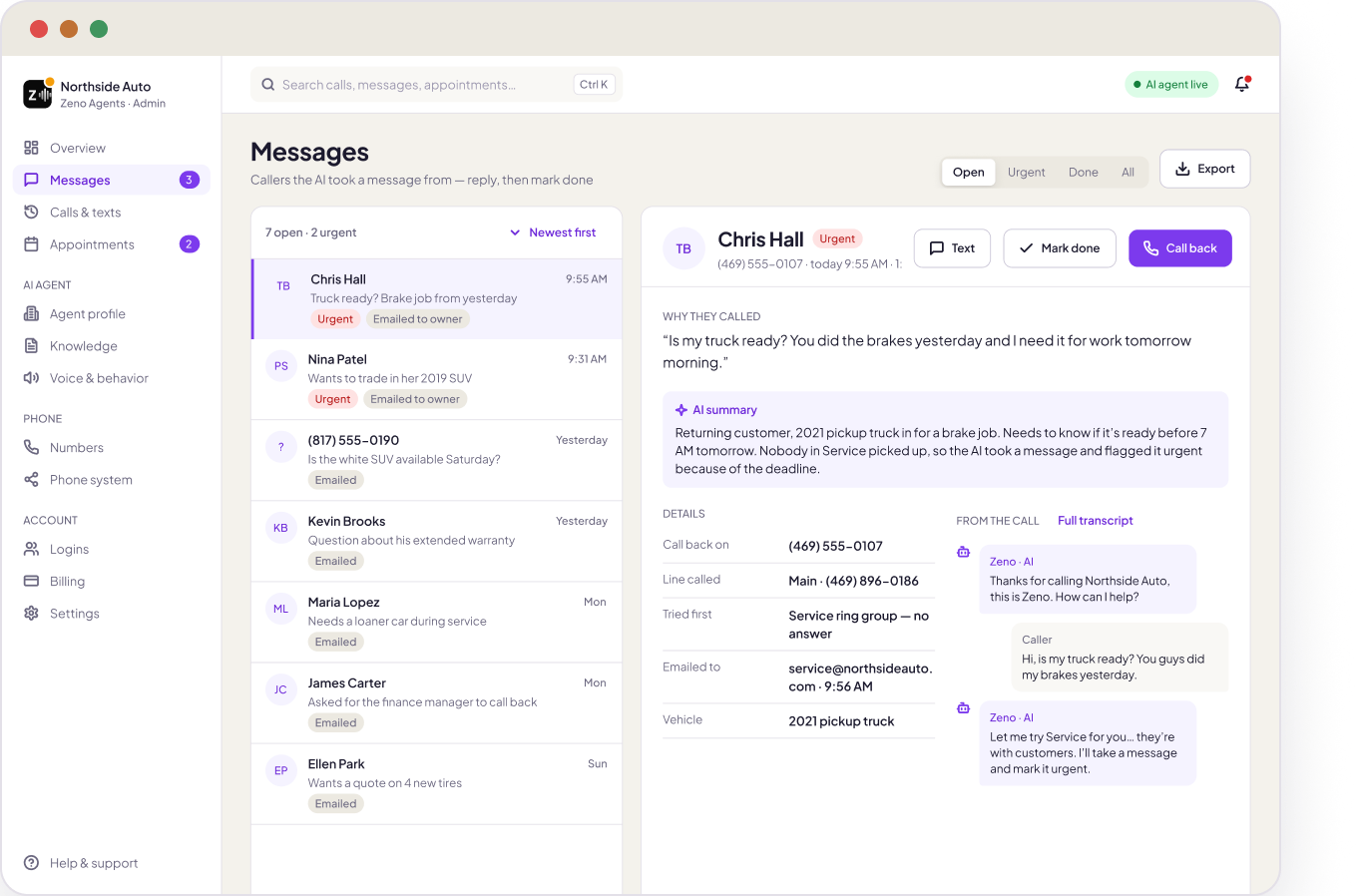Viewport: 1357px width, 896px height.
Task: Click the AI summary sparkle icon
Action: pyautogui.click(x=681, y=410)
